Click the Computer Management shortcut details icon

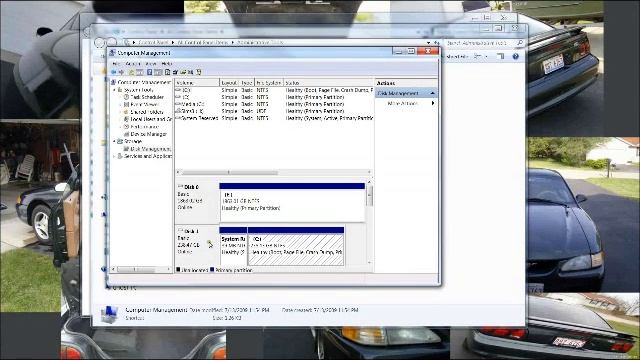[109, 314]
